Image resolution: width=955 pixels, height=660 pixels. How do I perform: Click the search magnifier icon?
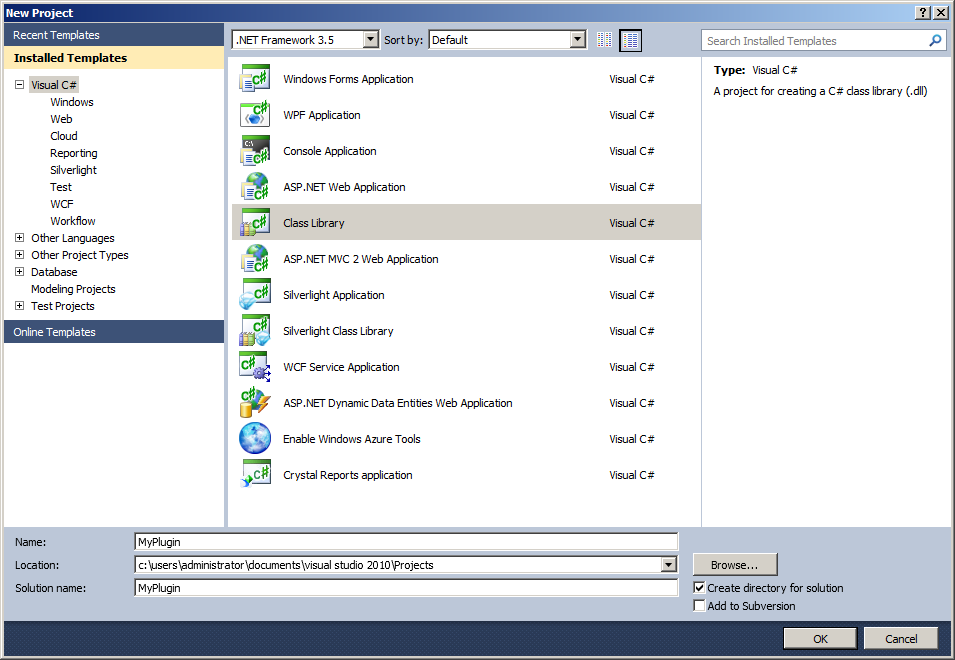[935, 41]
